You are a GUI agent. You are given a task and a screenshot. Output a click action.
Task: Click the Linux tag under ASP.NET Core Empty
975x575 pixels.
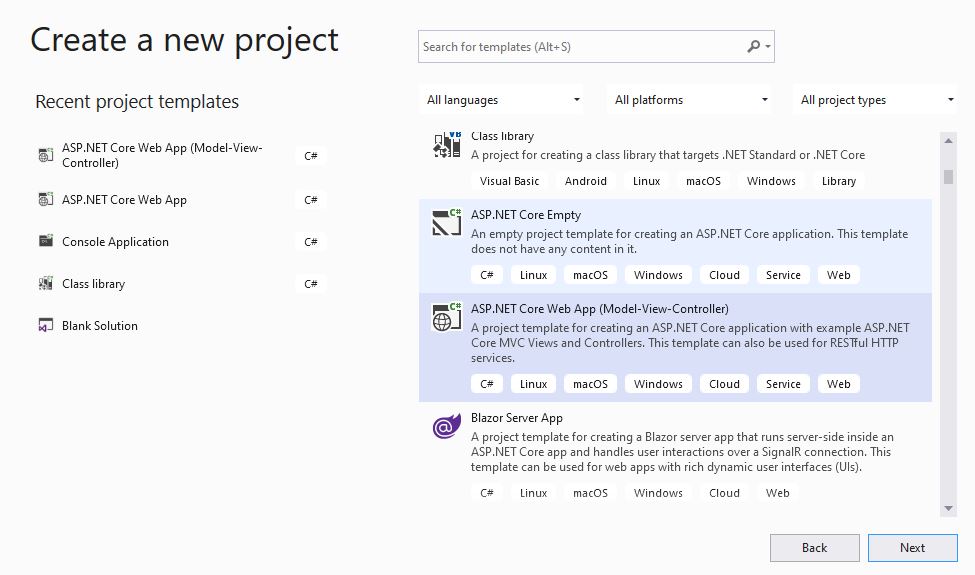pos(534,275)
